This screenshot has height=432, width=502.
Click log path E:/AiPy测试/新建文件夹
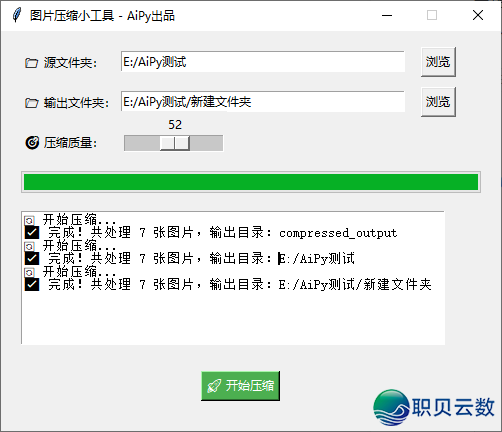coord(355,285)
